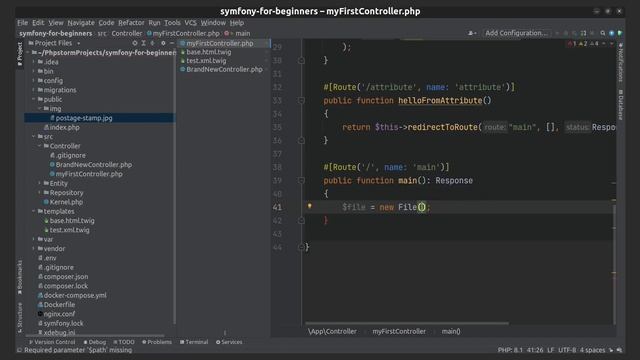
Task: Click the 4 spaces indent setting
Action: click(x=592, y=350)
